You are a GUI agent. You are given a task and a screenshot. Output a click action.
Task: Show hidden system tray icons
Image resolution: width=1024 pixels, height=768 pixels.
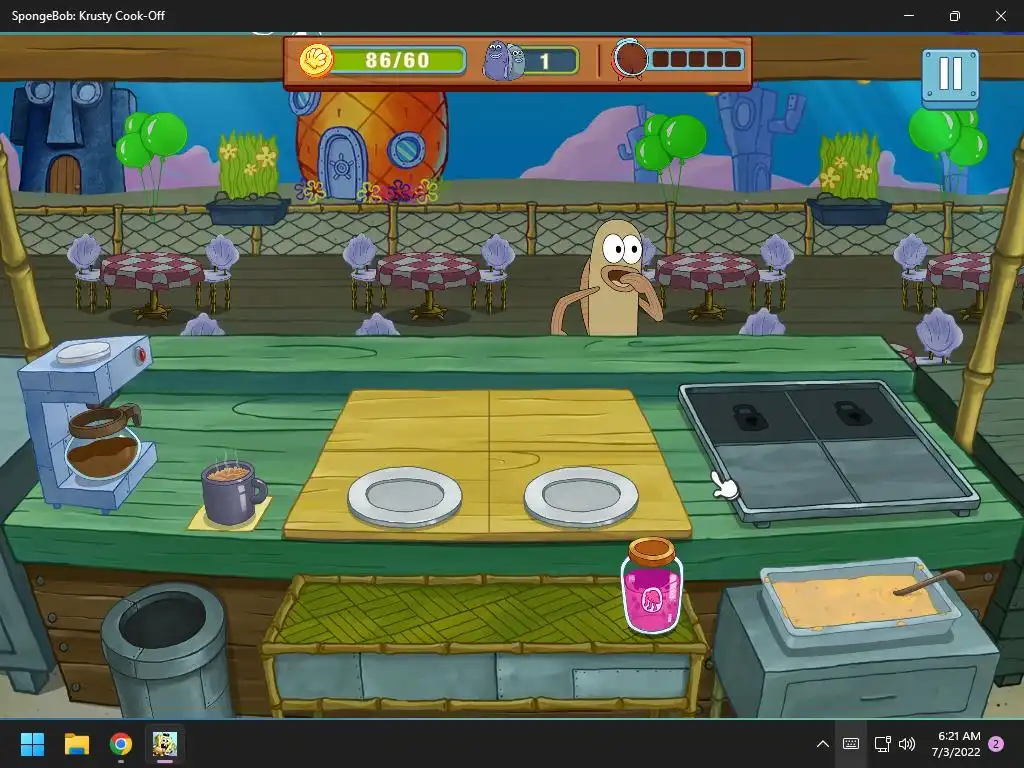click(x=823, y=744)
